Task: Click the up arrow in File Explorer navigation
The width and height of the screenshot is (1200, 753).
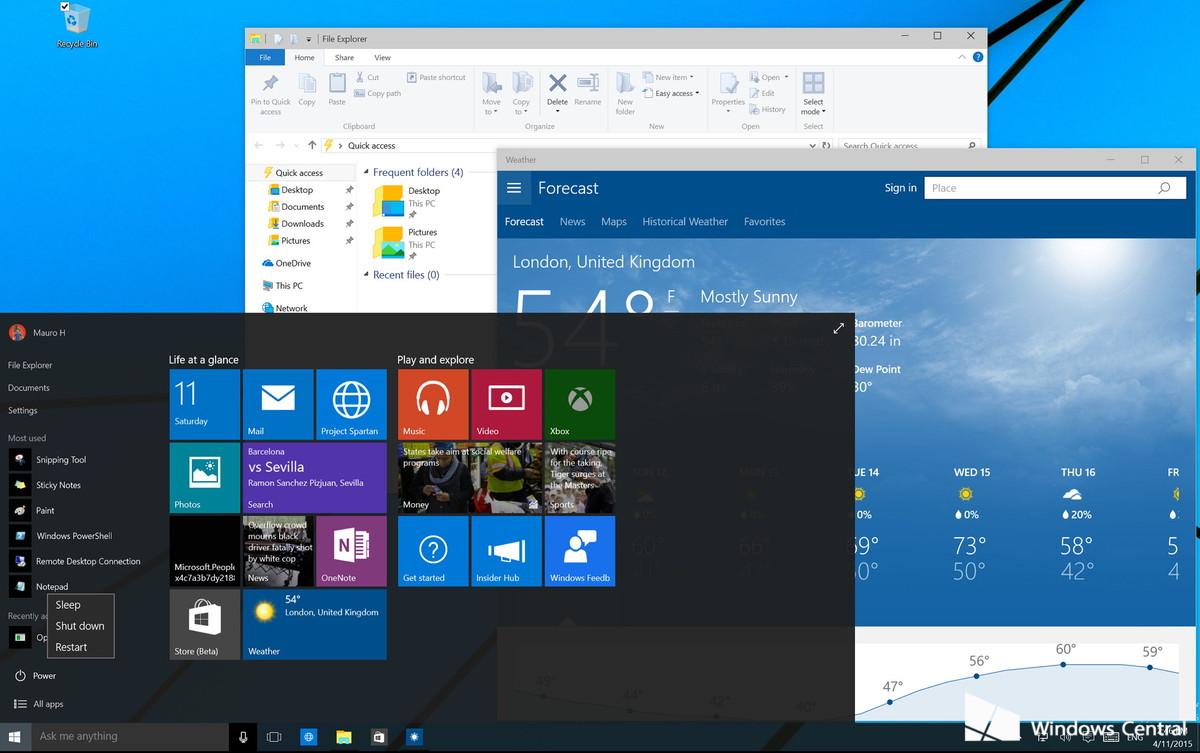Action: pos(313,145)
